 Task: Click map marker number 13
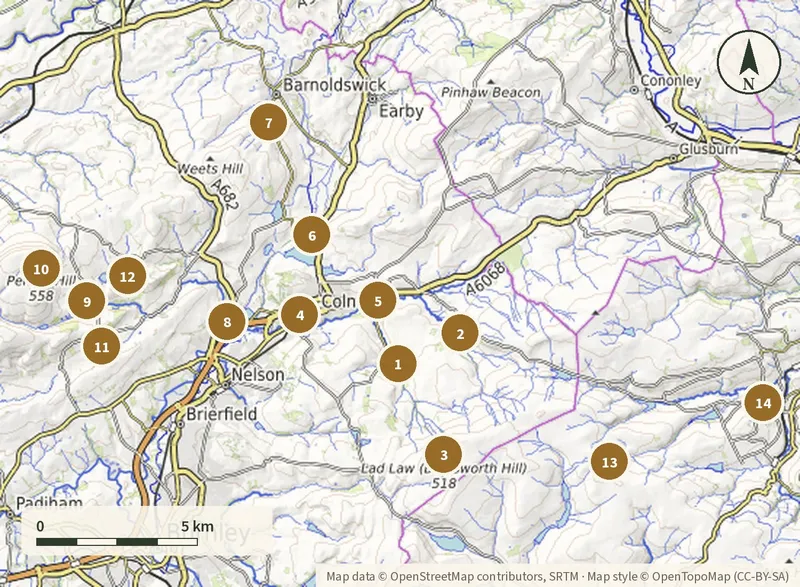[x=609, y=462]
